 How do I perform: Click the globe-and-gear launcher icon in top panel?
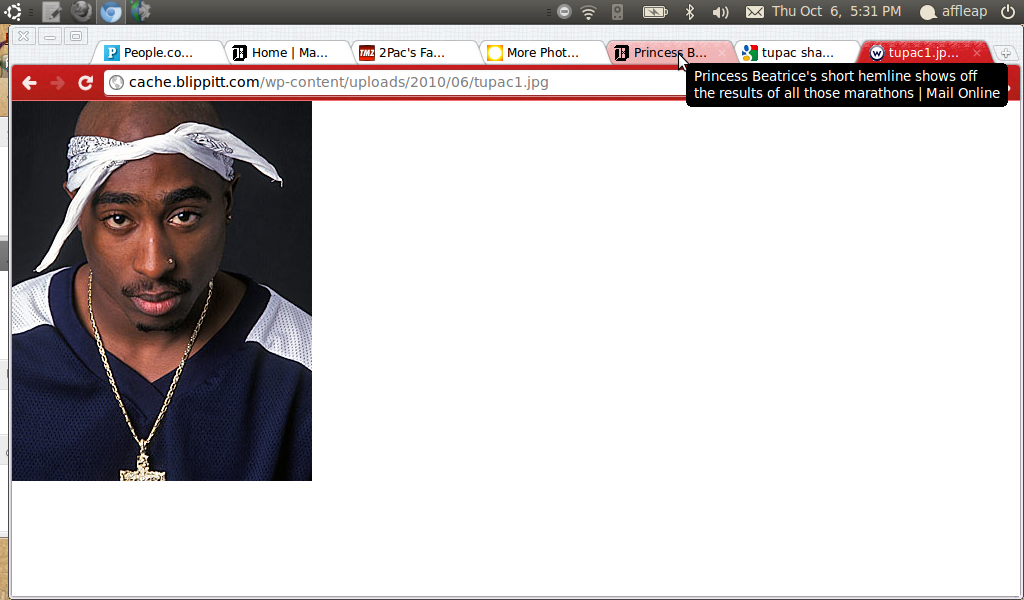(140, 11)
